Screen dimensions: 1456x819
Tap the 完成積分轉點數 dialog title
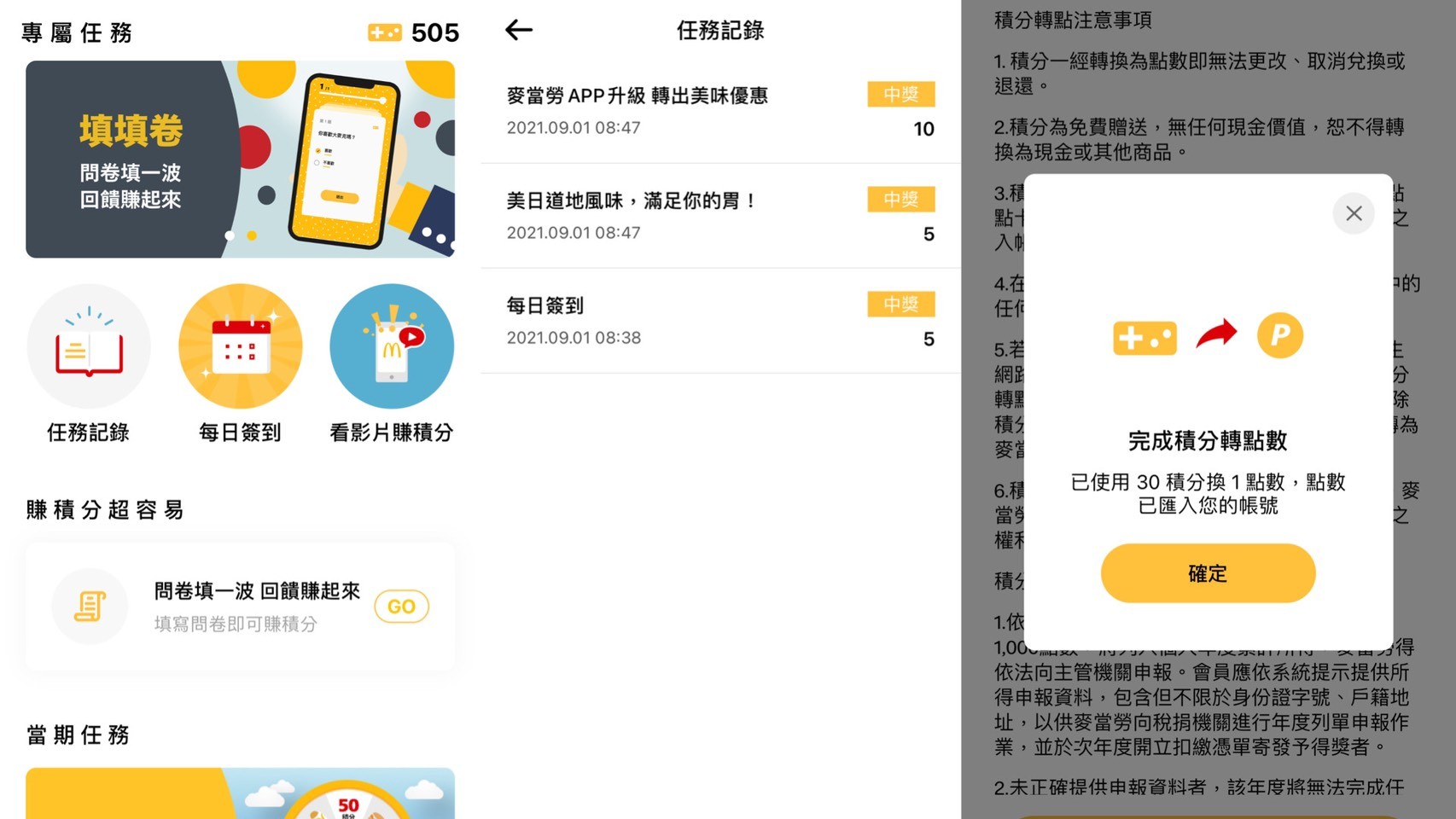[1208, 441]
